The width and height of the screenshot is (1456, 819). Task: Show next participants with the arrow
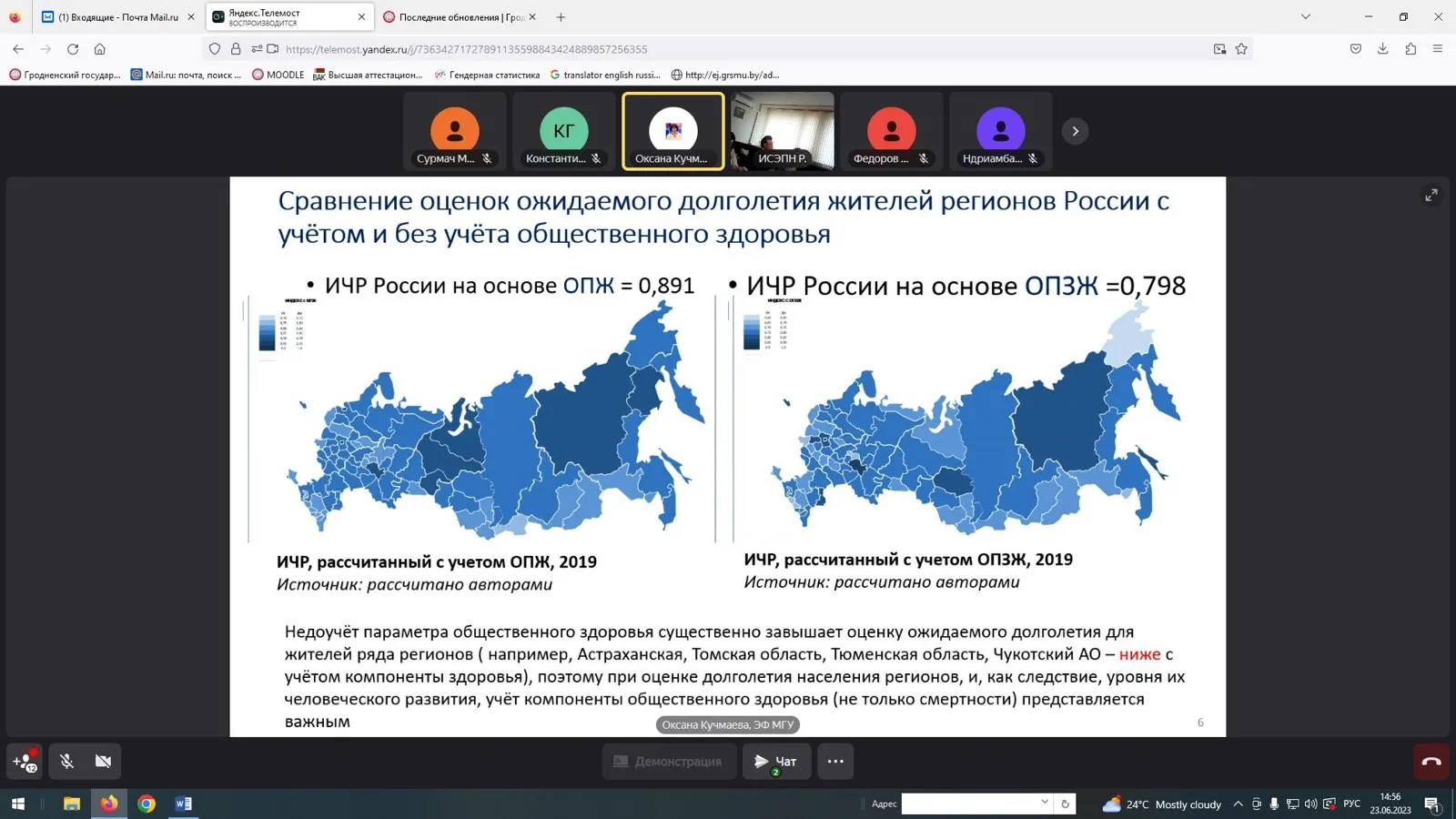1075,131
